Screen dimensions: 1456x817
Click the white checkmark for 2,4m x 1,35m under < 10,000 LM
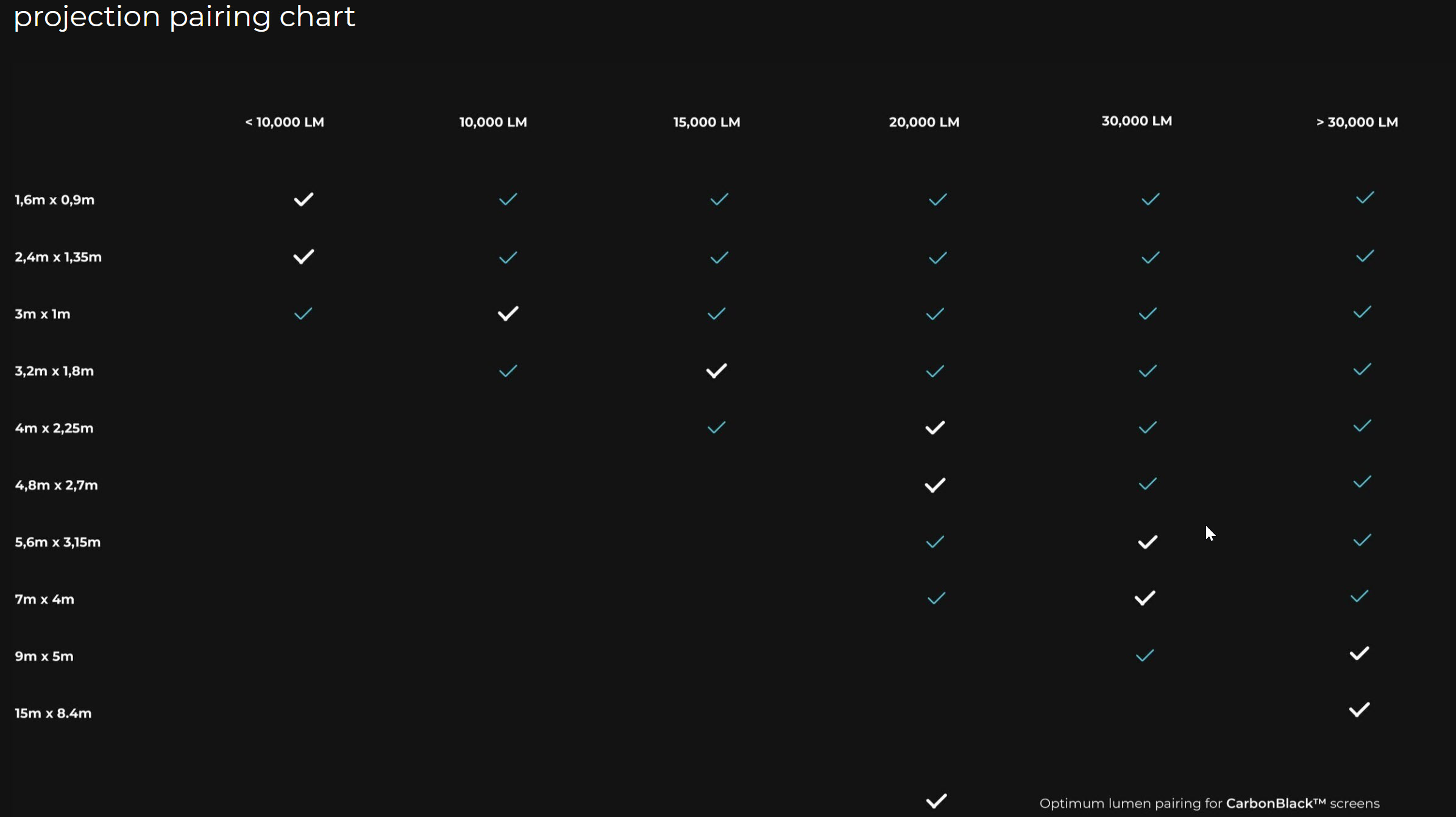click(x=304, y=257)
